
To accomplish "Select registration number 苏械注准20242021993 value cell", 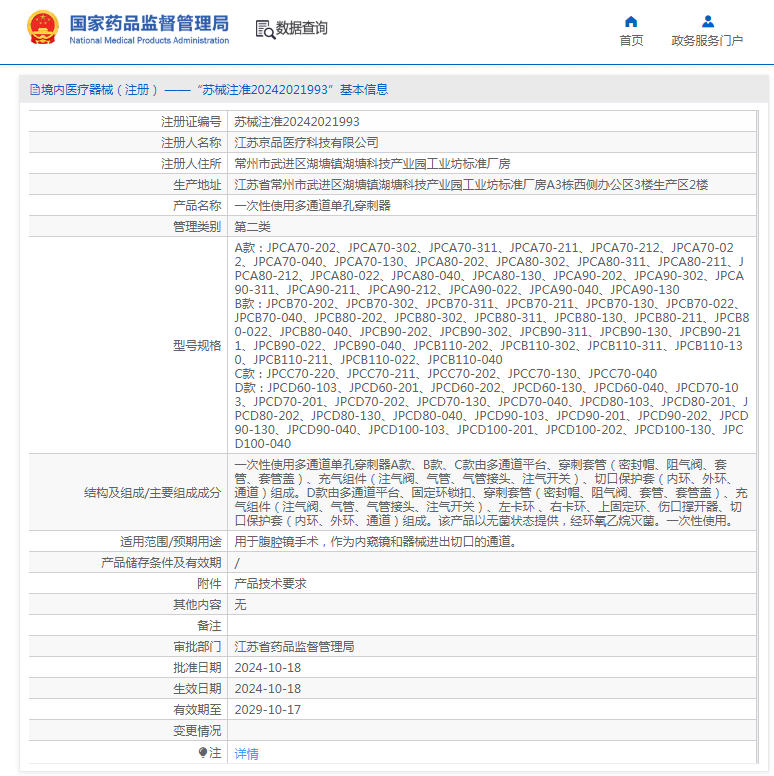I will click(x=297, y=122).
